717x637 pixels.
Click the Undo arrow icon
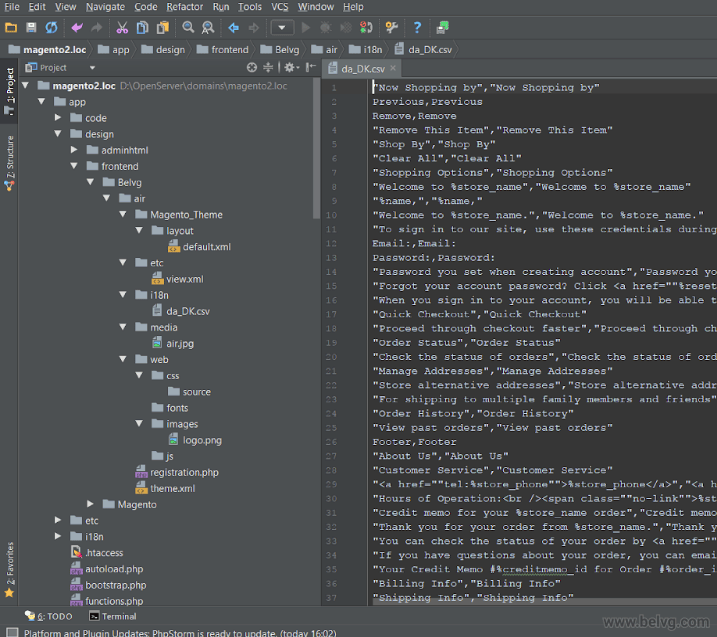[77, 28]
